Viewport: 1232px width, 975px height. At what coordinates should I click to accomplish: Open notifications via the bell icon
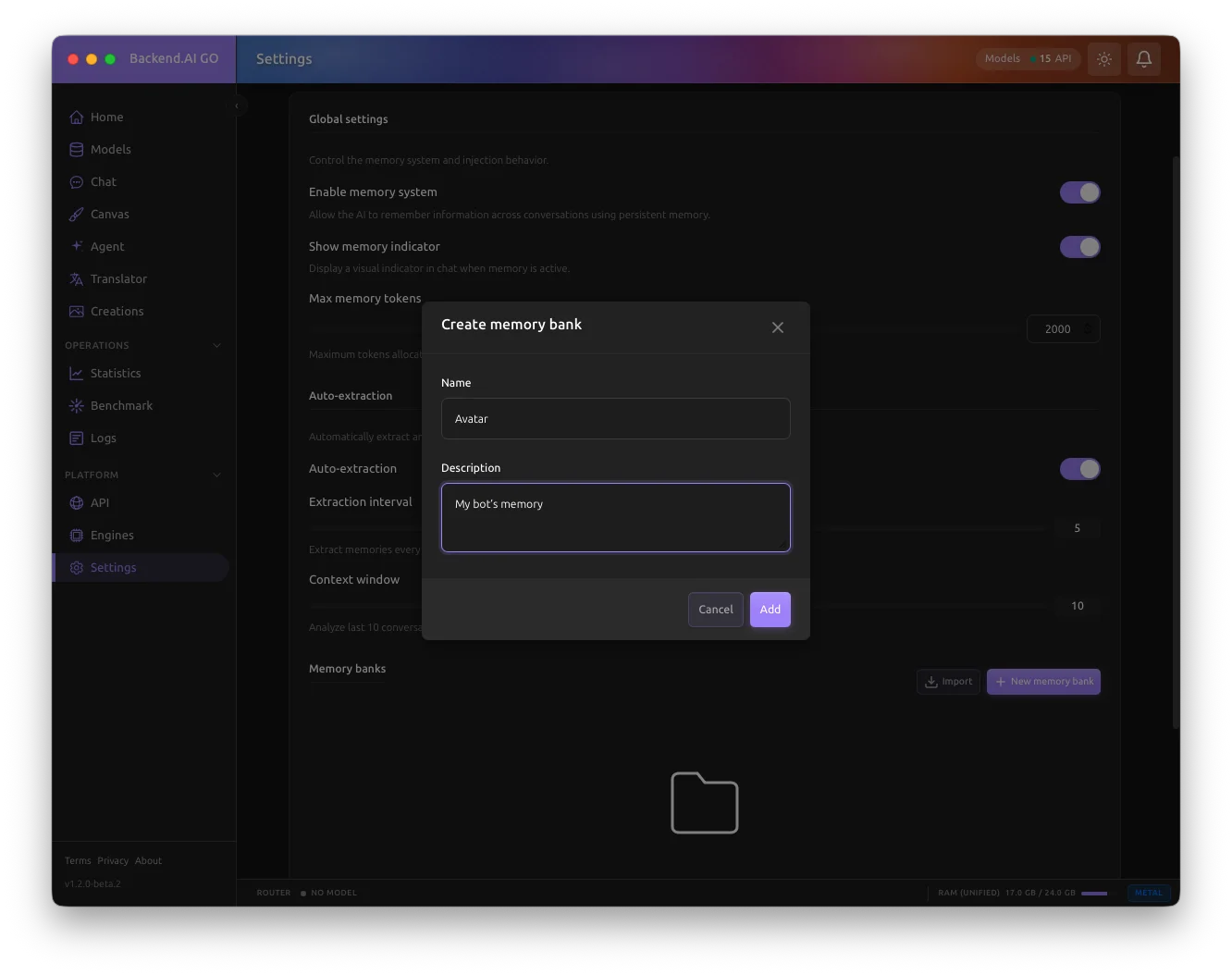point(1144,58)
